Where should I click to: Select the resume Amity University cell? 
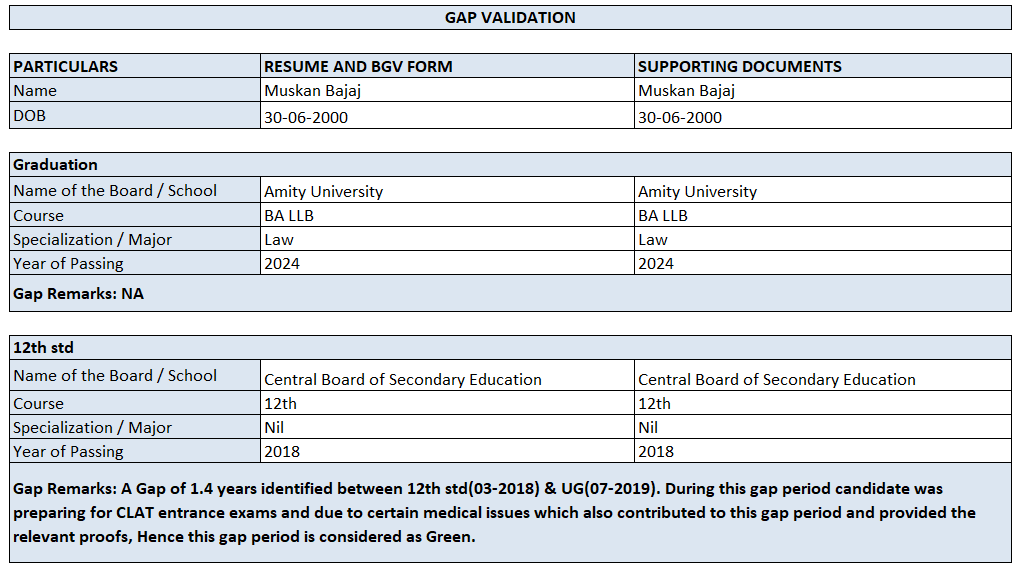tap(447, 190)
